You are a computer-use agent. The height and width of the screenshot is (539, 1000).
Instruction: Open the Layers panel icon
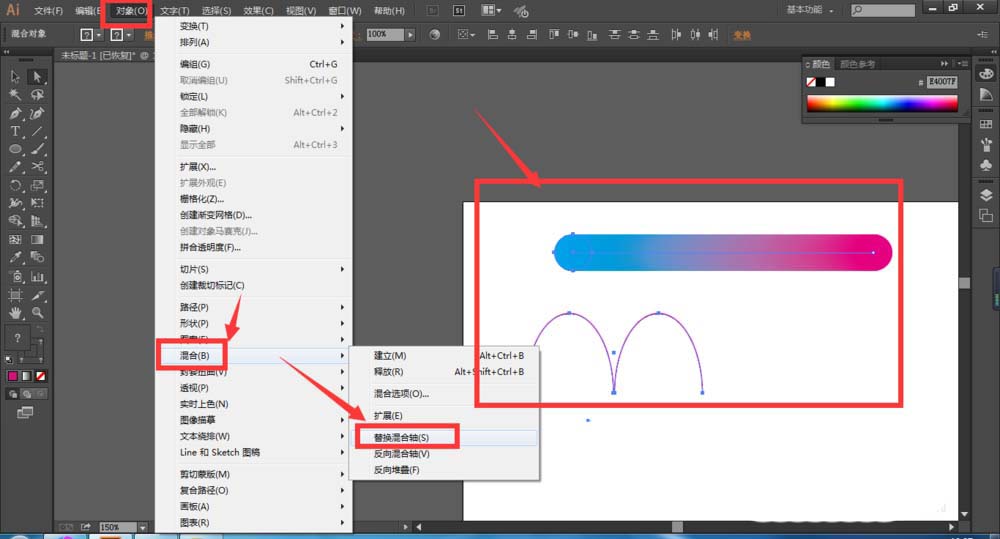coord(986,195)
